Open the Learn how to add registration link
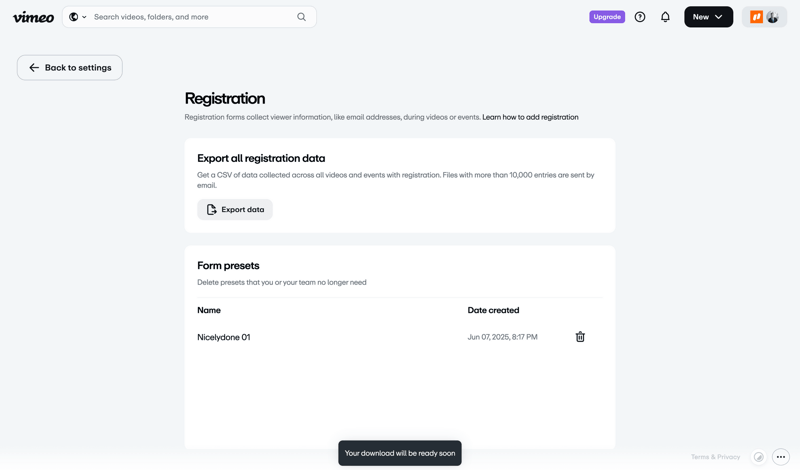 pos(530,117)
